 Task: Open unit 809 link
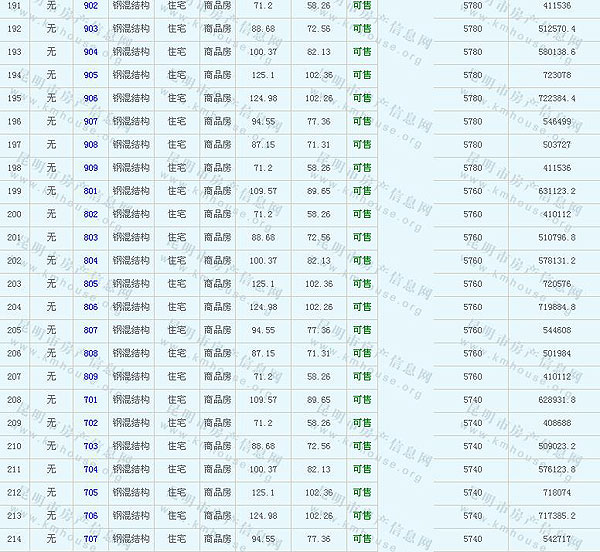coord(91,376)
